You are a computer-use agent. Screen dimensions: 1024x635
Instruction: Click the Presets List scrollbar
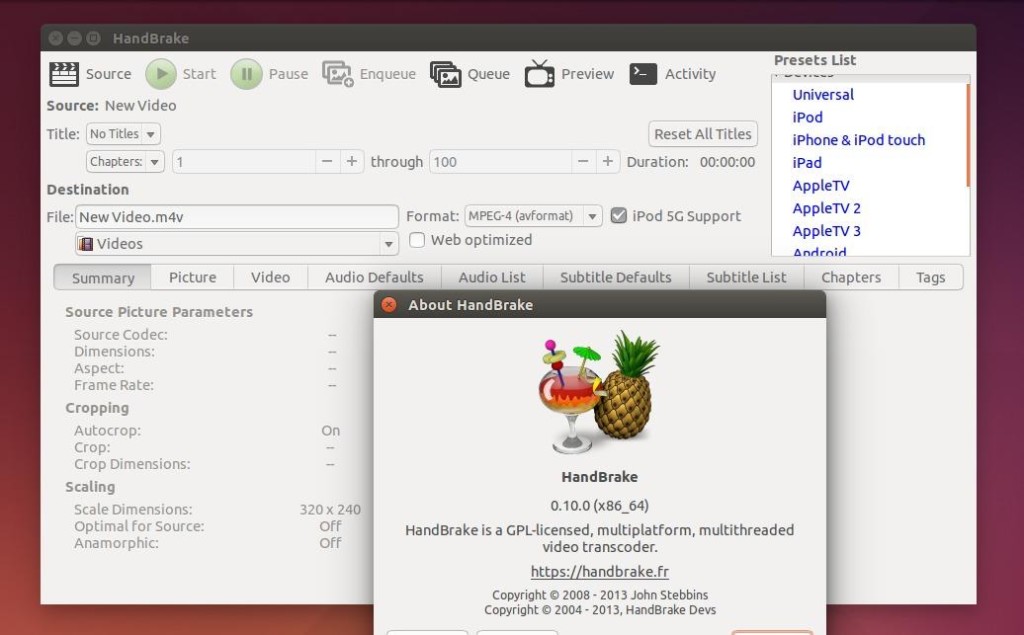tap(968, 134)
